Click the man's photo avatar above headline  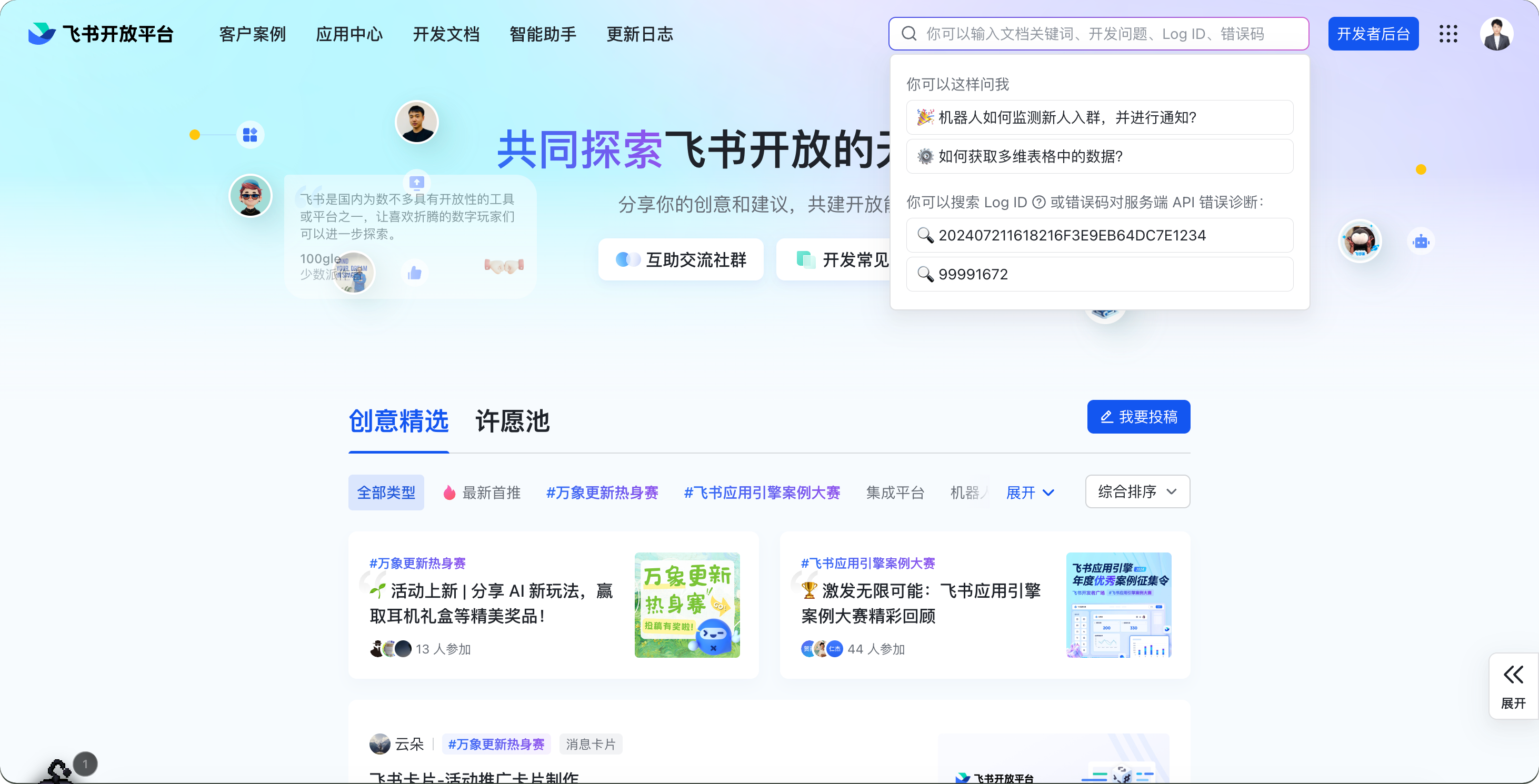tap(416, 122)
